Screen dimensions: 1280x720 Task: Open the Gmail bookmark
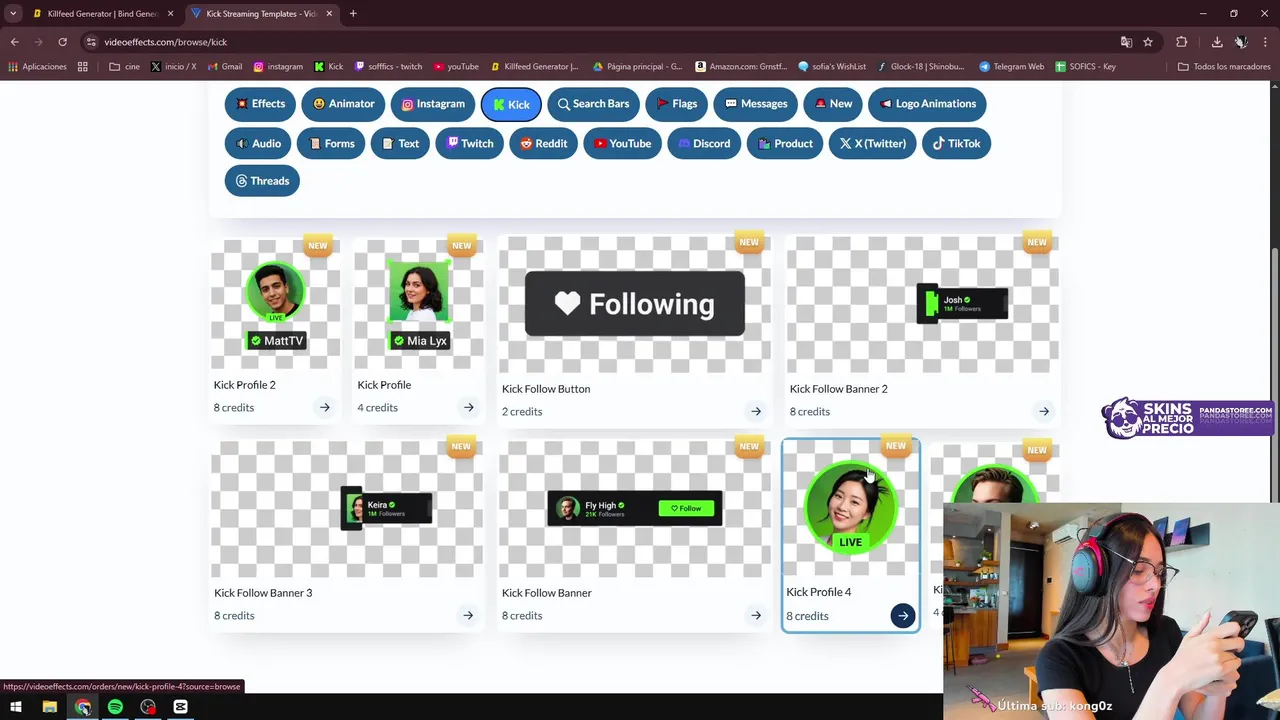[225, 67]
